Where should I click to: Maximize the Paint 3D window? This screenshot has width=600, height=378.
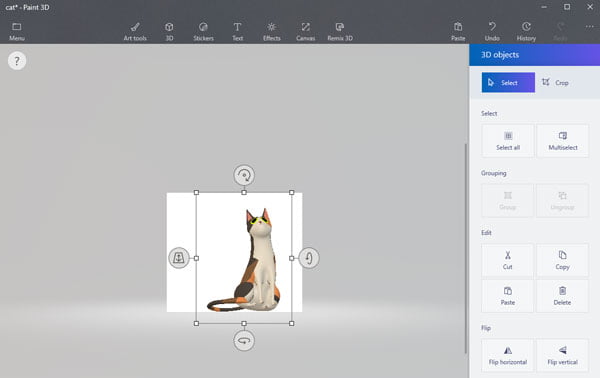(x=567, y=7)
